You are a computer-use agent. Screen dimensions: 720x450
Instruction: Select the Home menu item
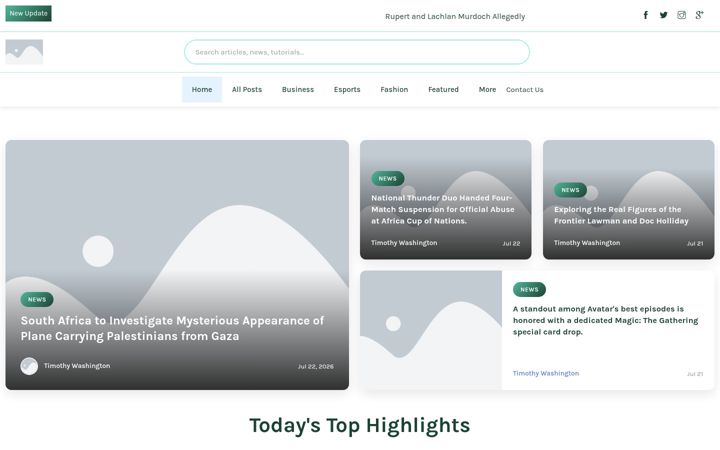point(202,90)
